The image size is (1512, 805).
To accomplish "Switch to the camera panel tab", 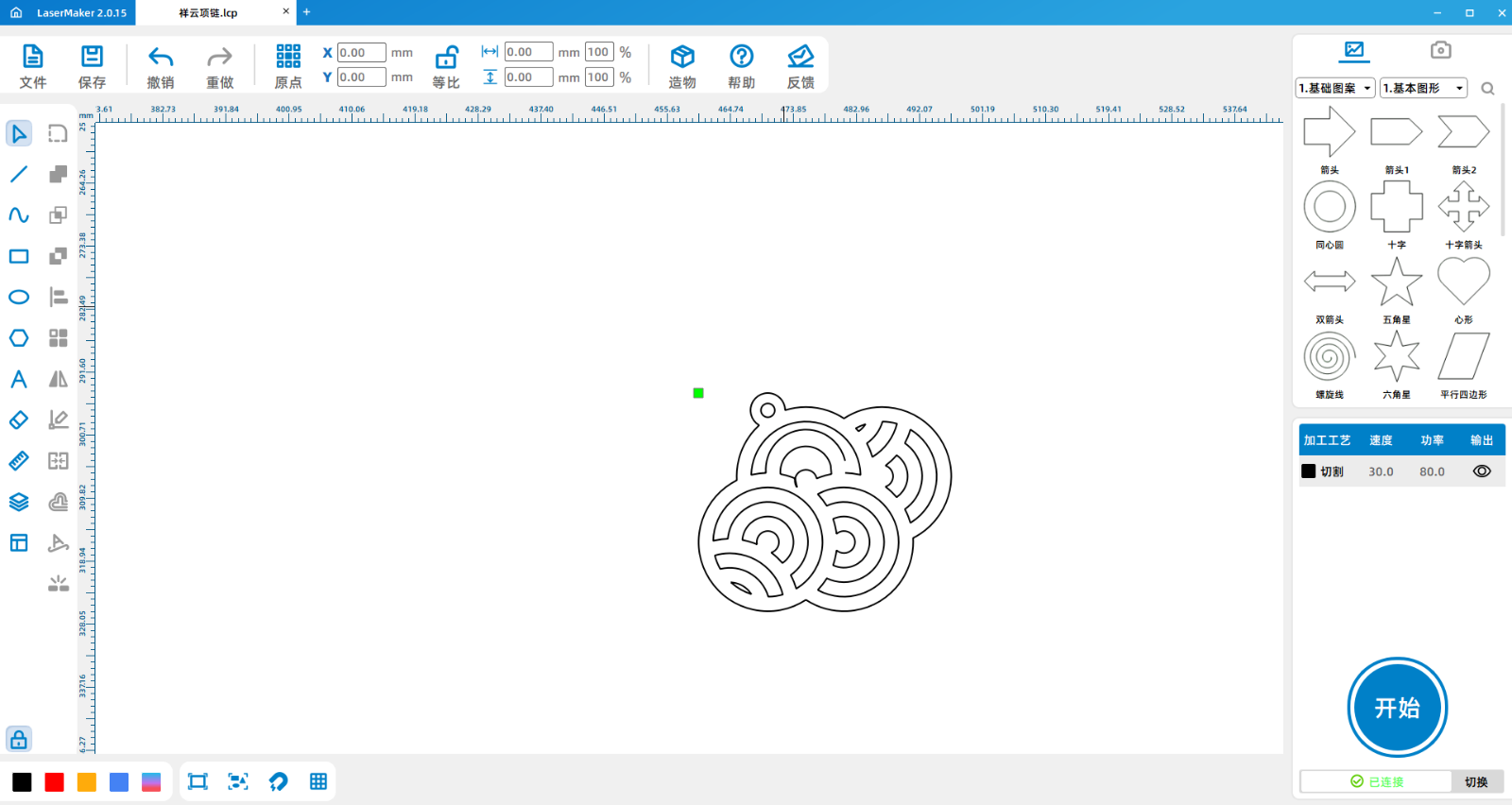I will tap(1440, 50).
